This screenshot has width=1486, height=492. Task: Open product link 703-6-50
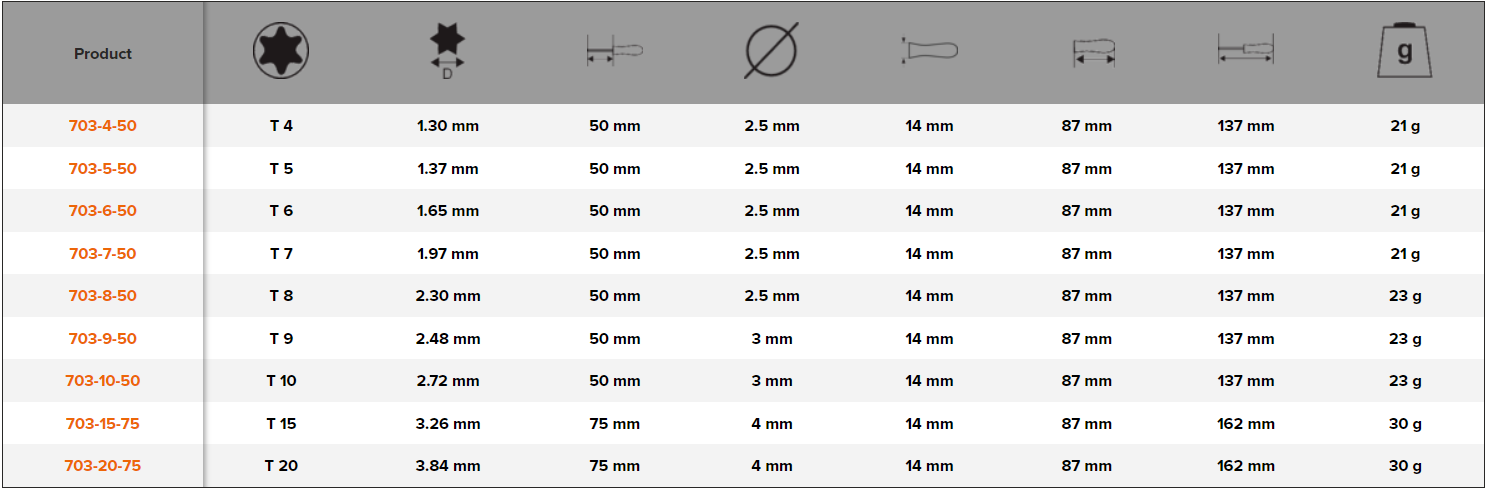103,211
